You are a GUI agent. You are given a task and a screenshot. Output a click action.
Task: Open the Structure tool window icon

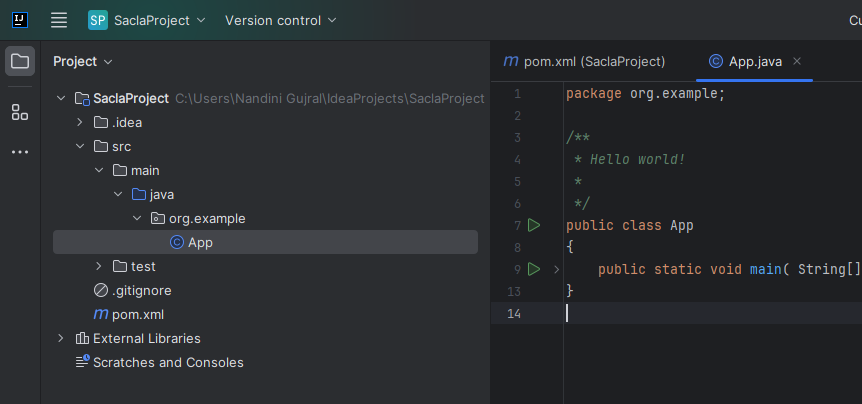click(20, 112)
